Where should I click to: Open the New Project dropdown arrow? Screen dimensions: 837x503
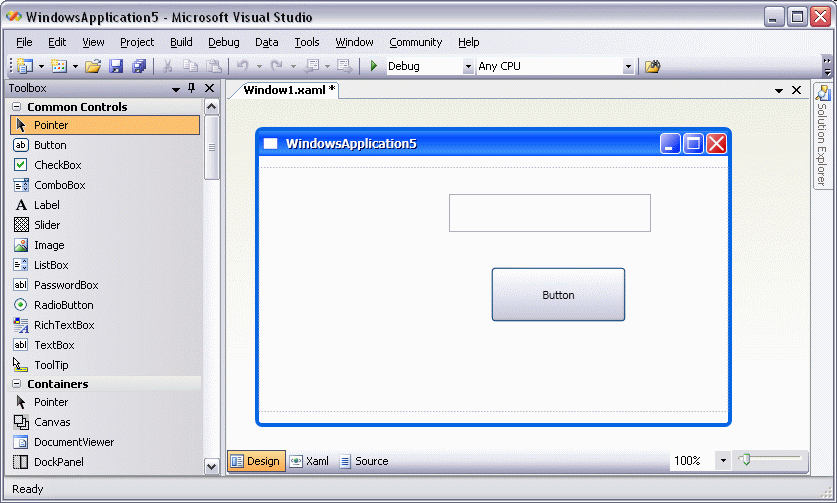(x=41, y=67)
